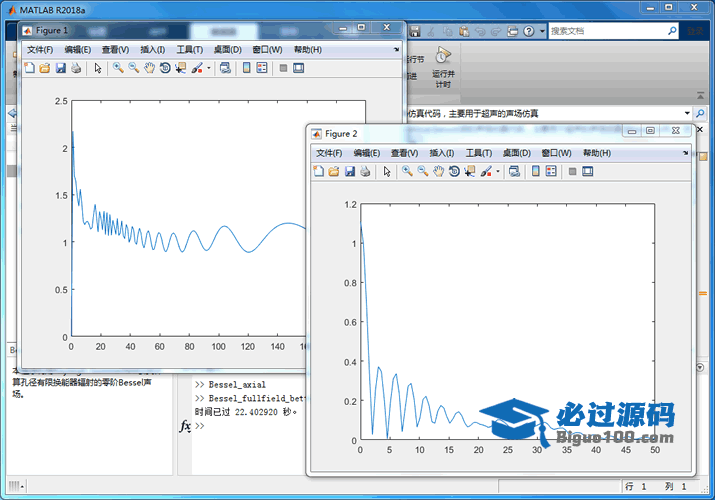Click Paste icon in MATLAB quick access toolbar
The image size is (715, 500).
[464, 31]
